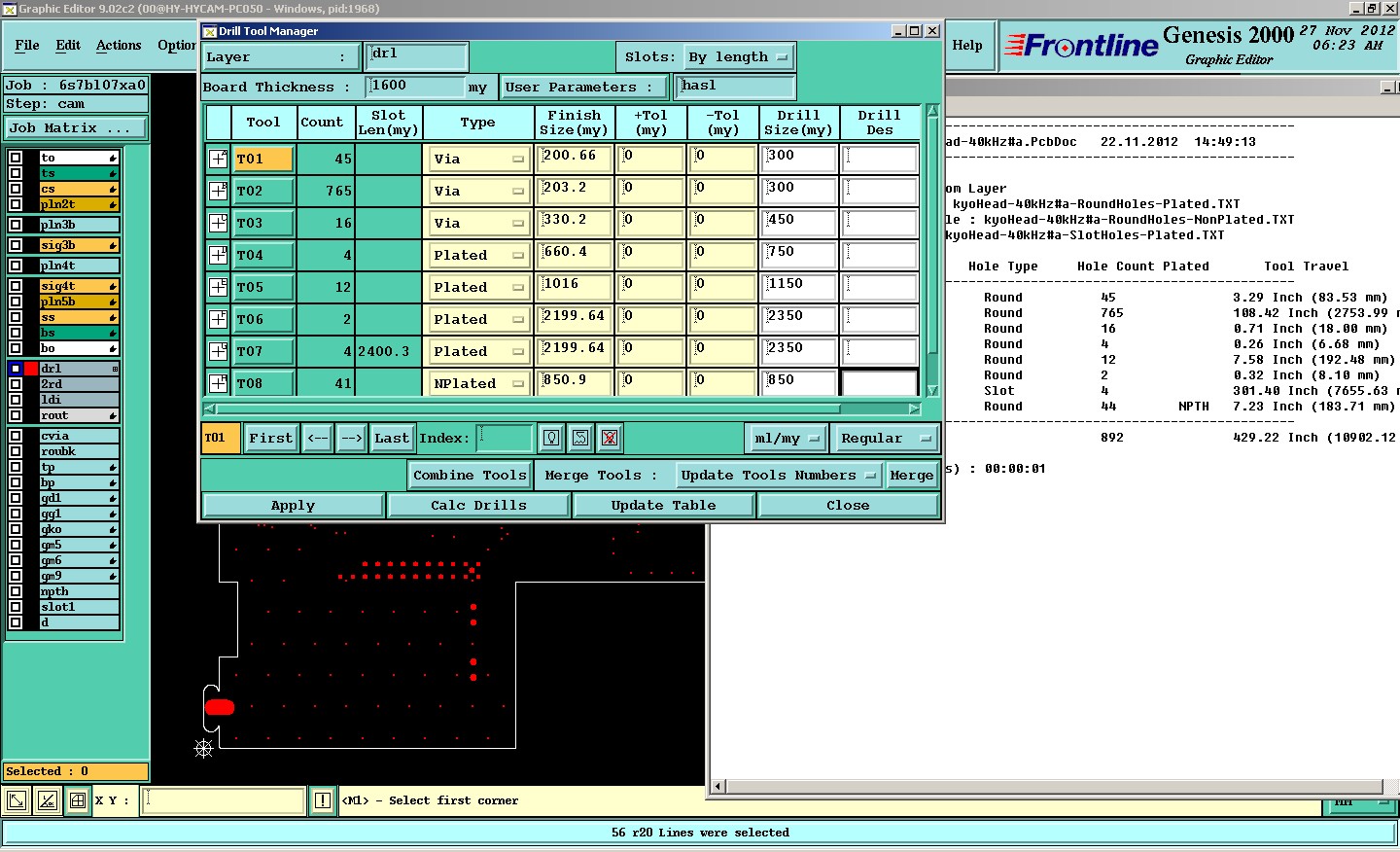The height and width of the screenshot is (852, 1400).
Task: Click the exclamation mark icon by message bar
Action: point(323,800)
